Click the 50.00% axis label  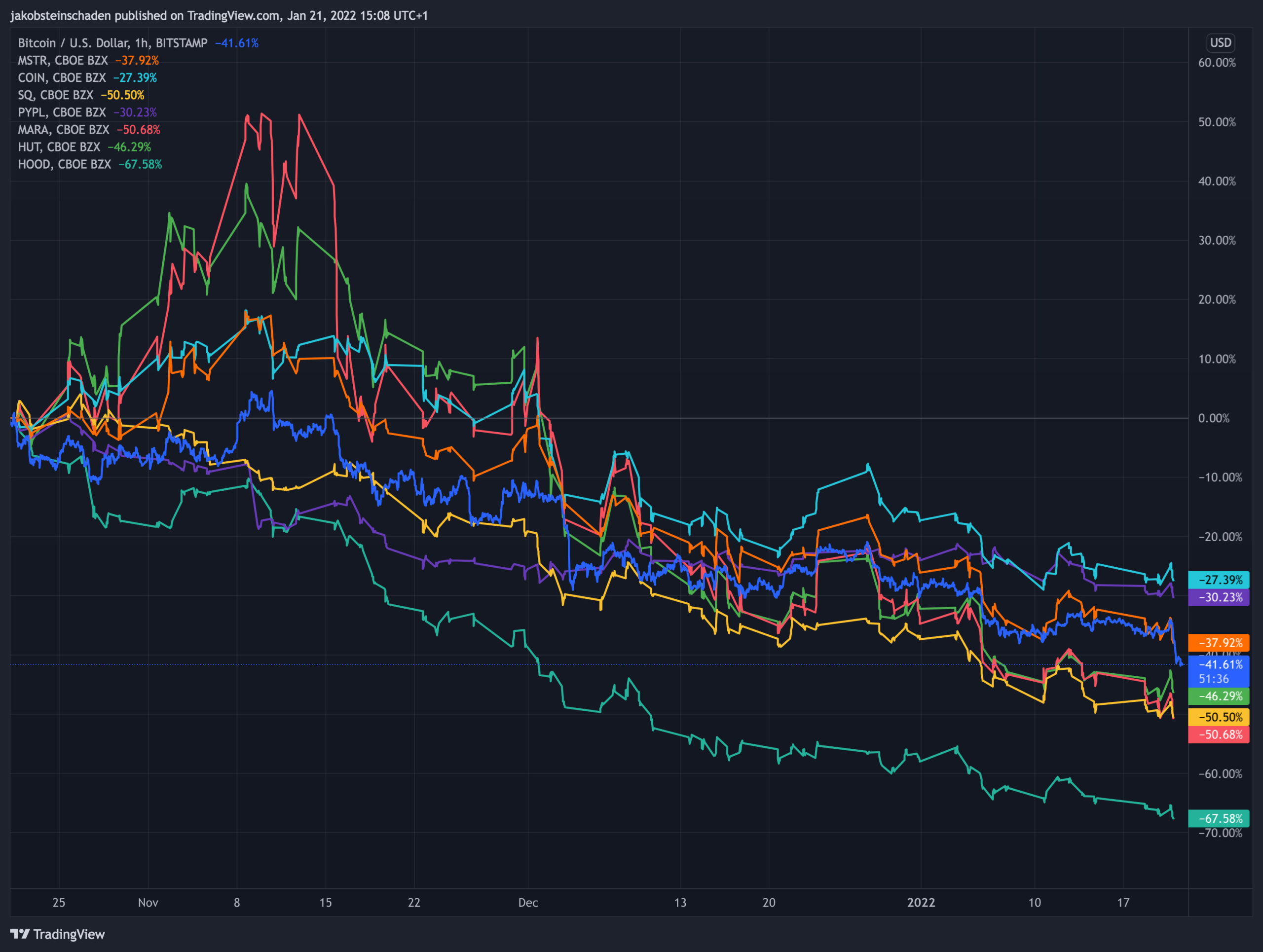coord(1217,122)
